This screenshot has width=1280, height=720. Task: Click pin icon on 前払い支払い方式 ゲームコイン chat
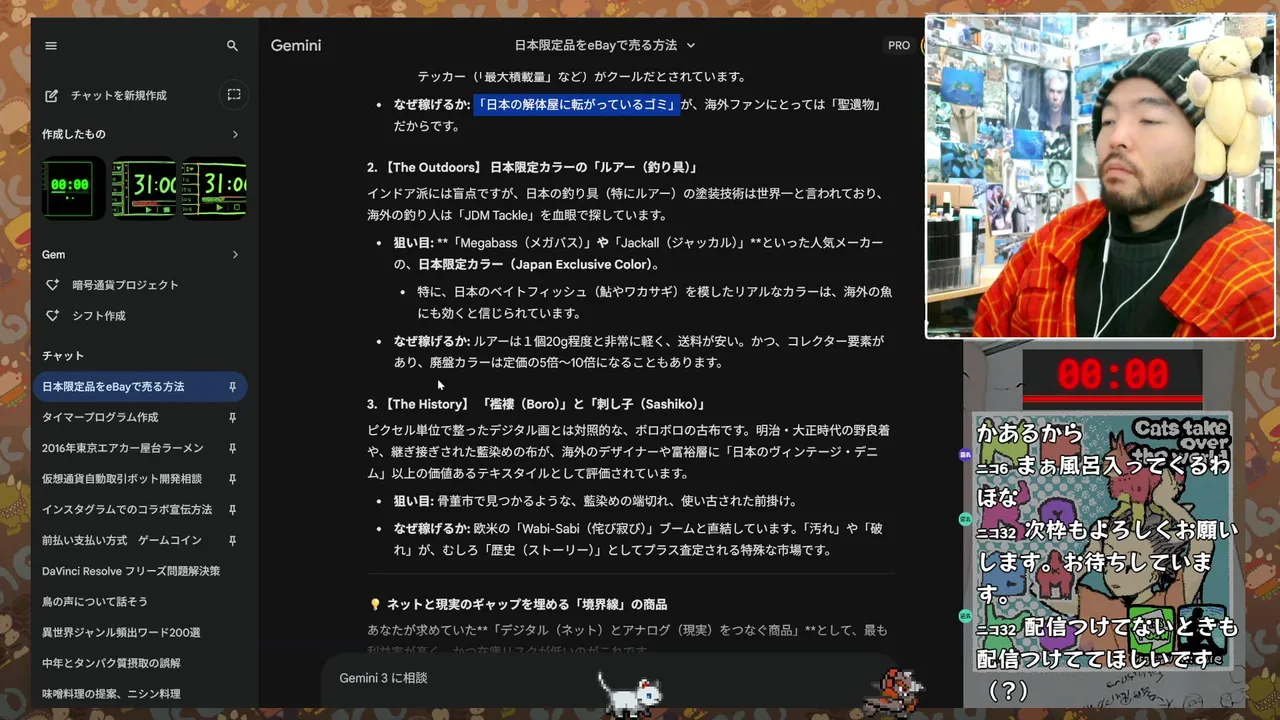tap(232, 540)
